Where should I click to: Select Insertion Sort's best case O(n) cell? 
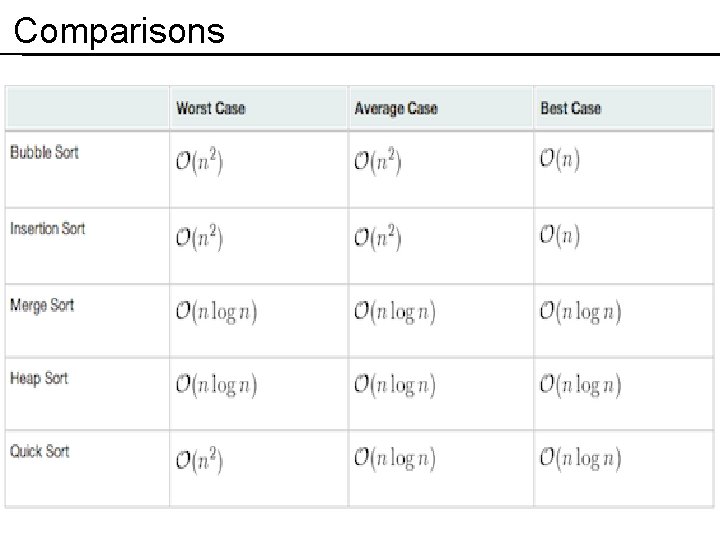[561, 236]
